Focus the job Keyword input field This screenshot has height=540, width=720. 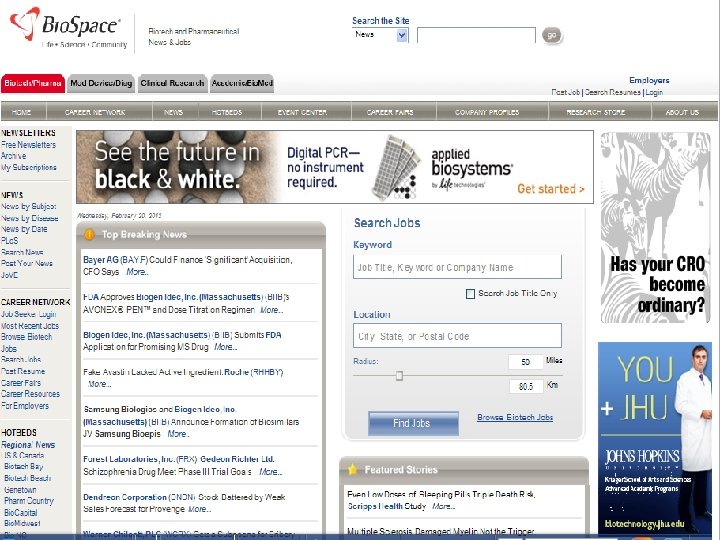(x=457, y=267)
